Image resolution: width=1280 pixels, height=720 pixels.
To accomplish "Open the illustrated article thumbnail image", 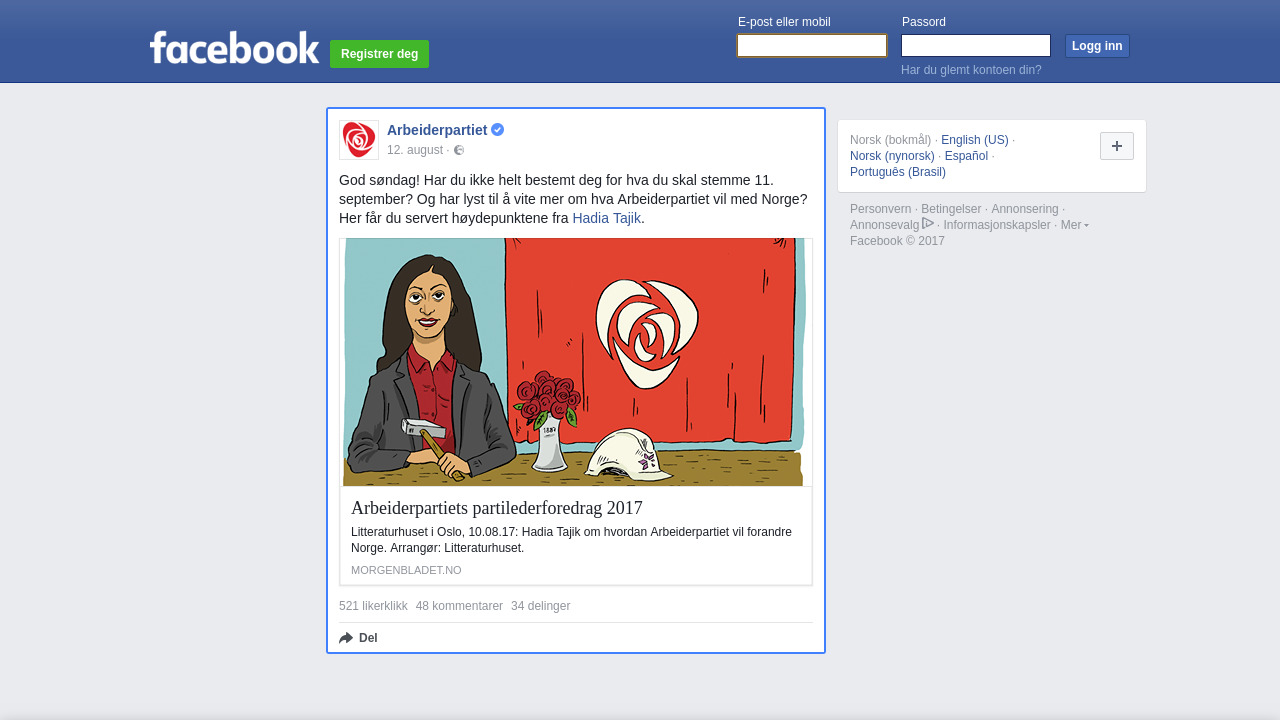I will (x=575, y=362).
